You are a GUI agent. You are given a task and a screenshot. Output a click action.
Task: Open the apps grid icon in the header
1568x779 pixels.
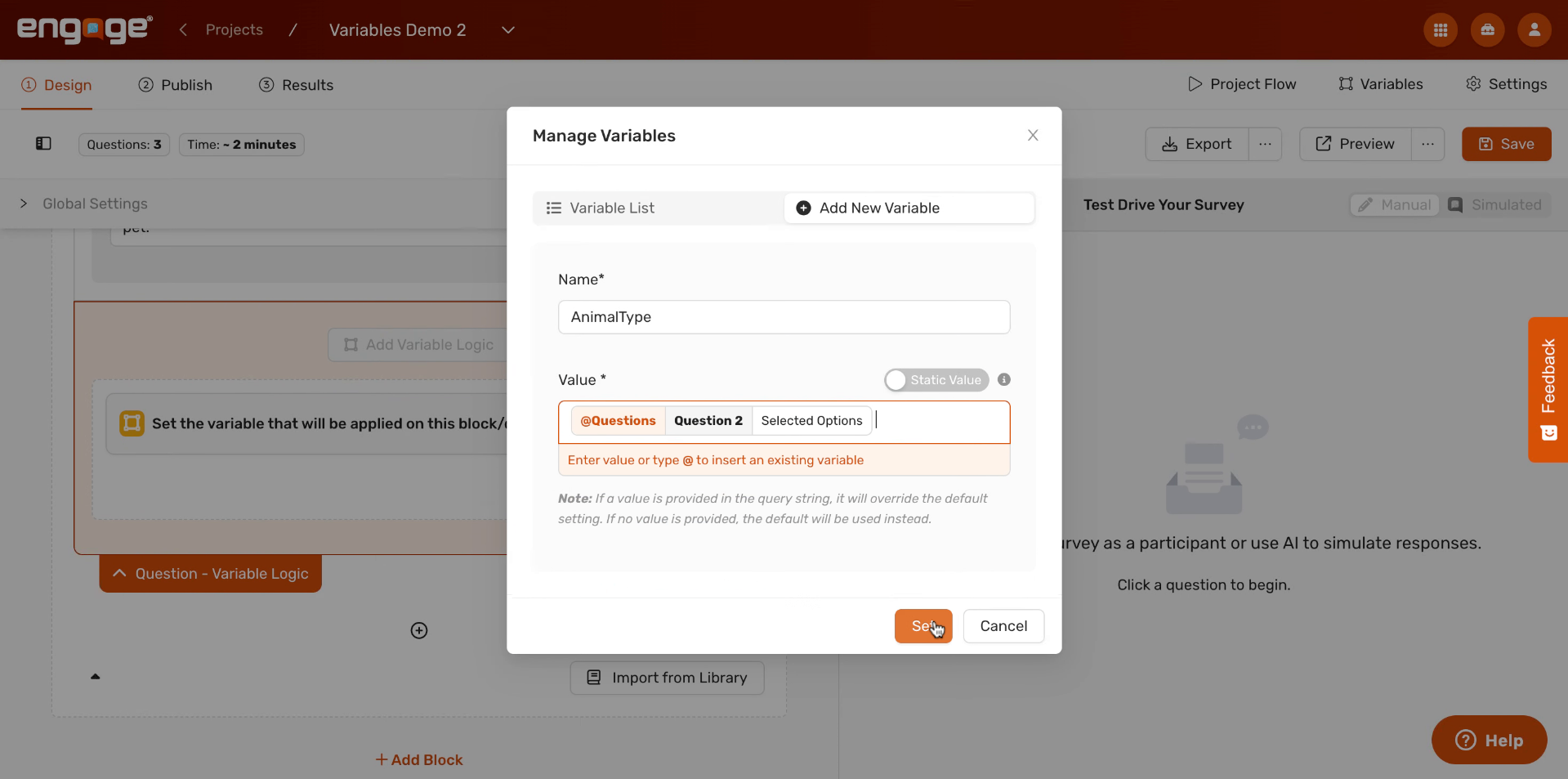point(1441,30)
